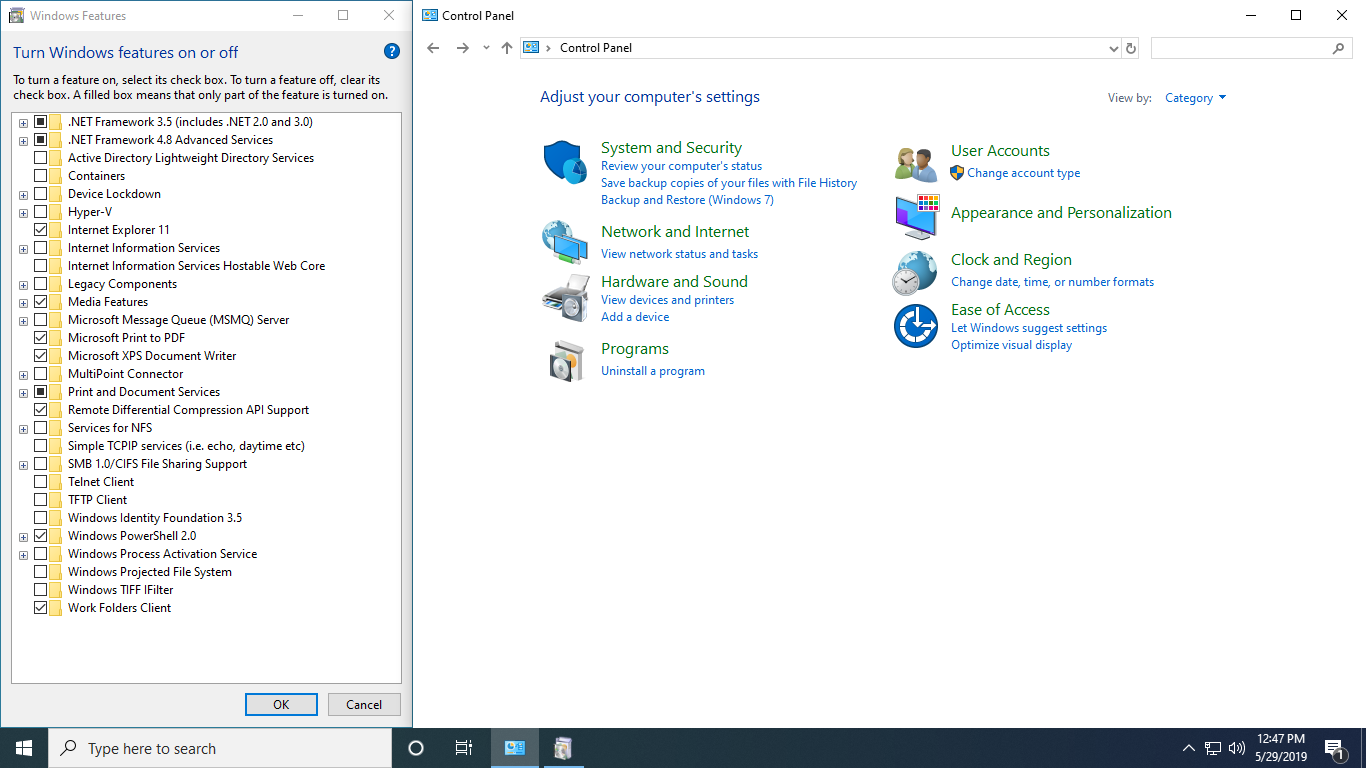Enable the Telnet Client checkbox
The image size is (1366, 768).
(41, 482)
